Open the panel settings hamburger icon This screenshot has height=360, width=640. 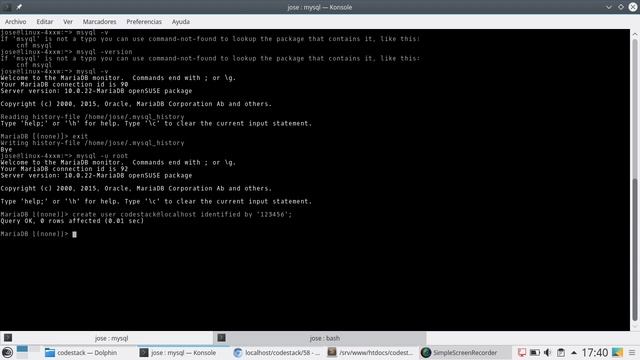632,353
